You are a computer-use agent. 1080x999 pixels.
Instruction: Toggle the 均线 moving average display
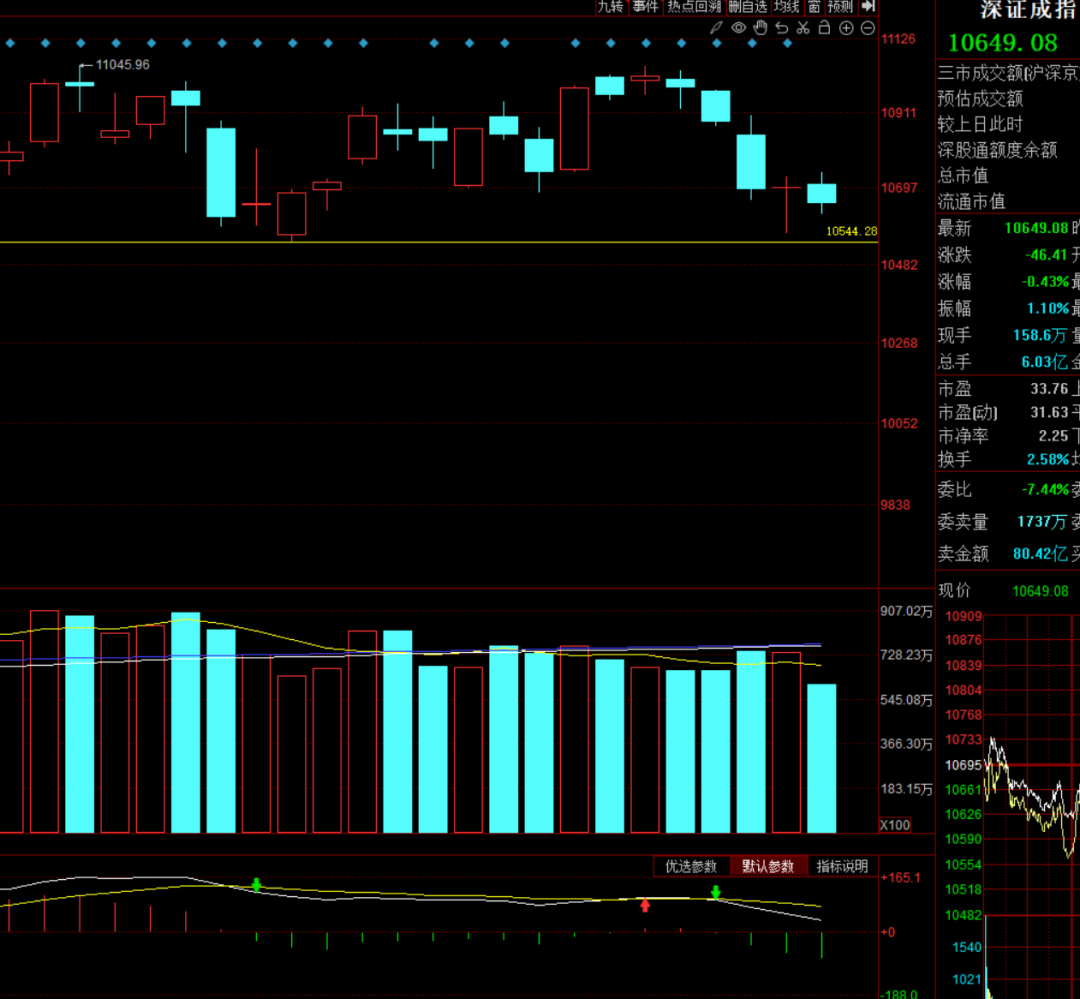(x=787, y=6)
